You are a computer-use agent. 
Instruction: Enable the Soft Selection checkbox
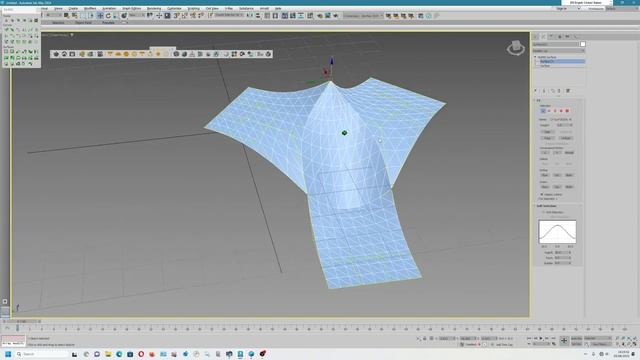point(544,212)
